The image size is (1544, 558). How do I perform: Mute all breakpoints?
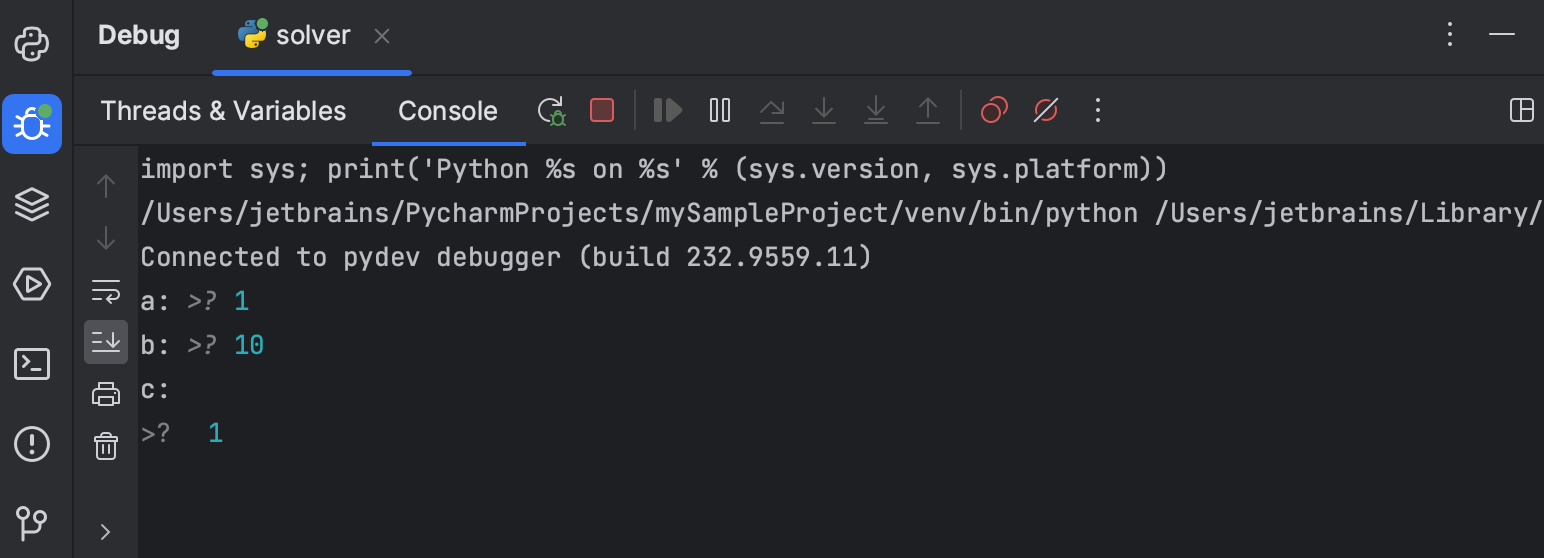[1045, 110]
